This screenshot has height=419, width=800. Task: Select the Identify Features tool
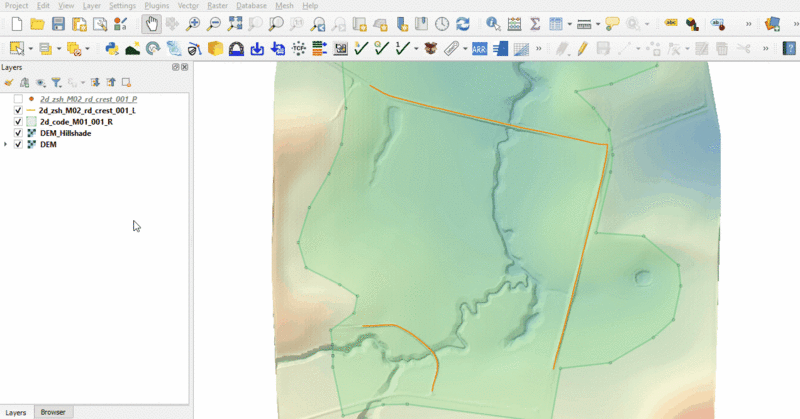tap(493, 23)
